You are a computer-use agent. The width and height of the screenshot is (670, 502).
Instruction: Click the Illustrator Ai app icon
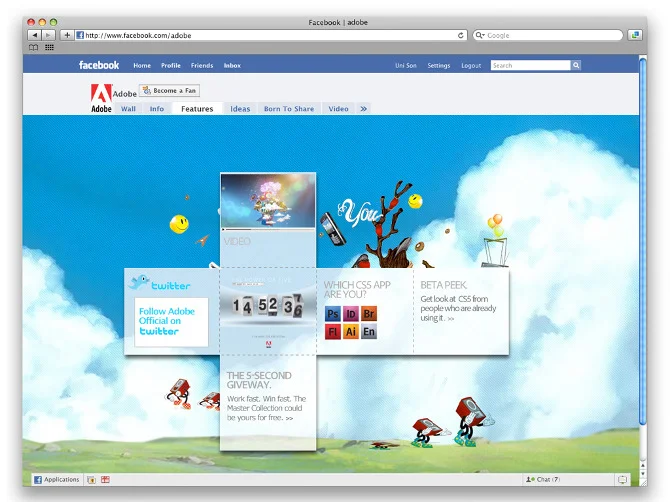350,332
